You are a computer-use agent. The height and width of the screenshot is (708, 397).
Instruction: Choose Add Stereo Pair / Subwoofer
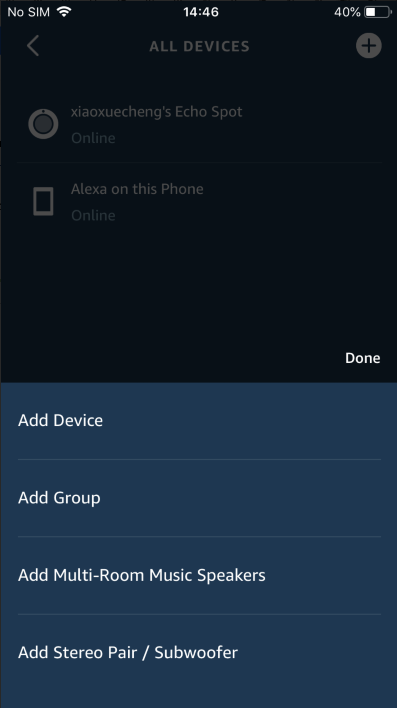click(x=199, y=652)
